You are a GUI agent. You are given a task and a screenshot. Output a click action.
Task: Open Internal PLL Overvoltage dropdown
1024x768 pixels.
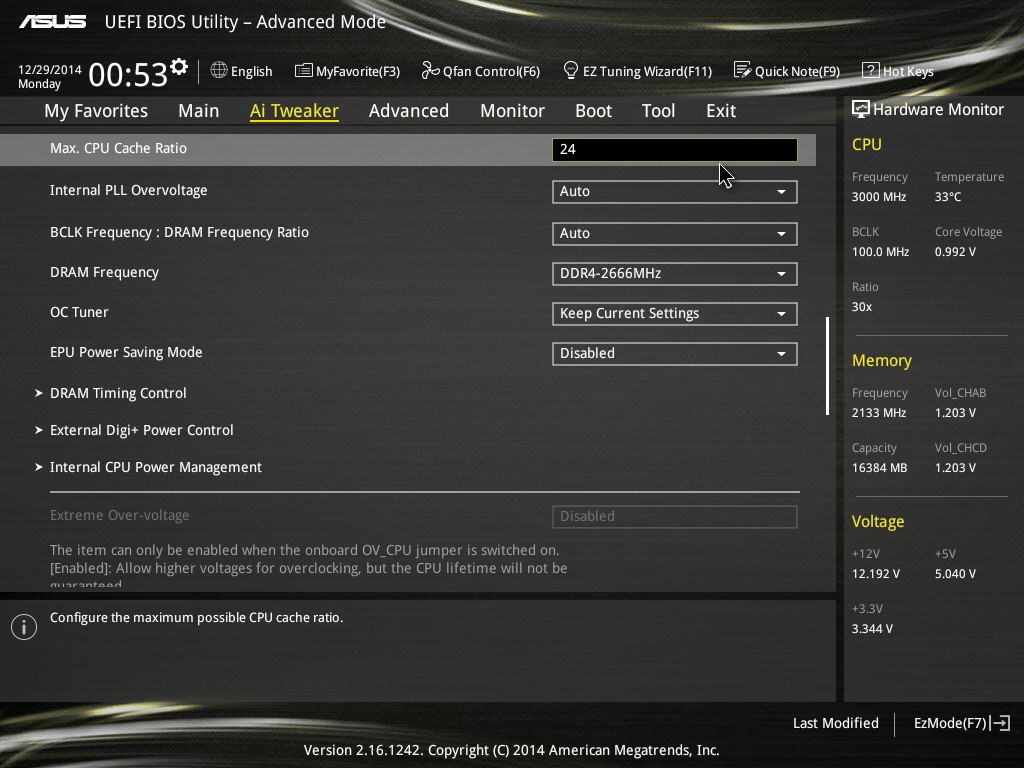click(x=675, y=191)
